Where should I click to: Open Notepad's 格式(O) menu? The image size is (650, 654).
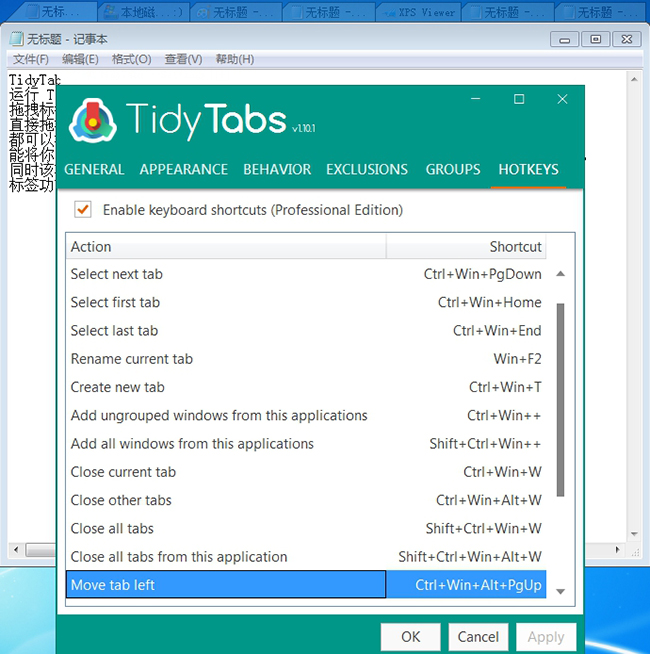click(131, 59)
